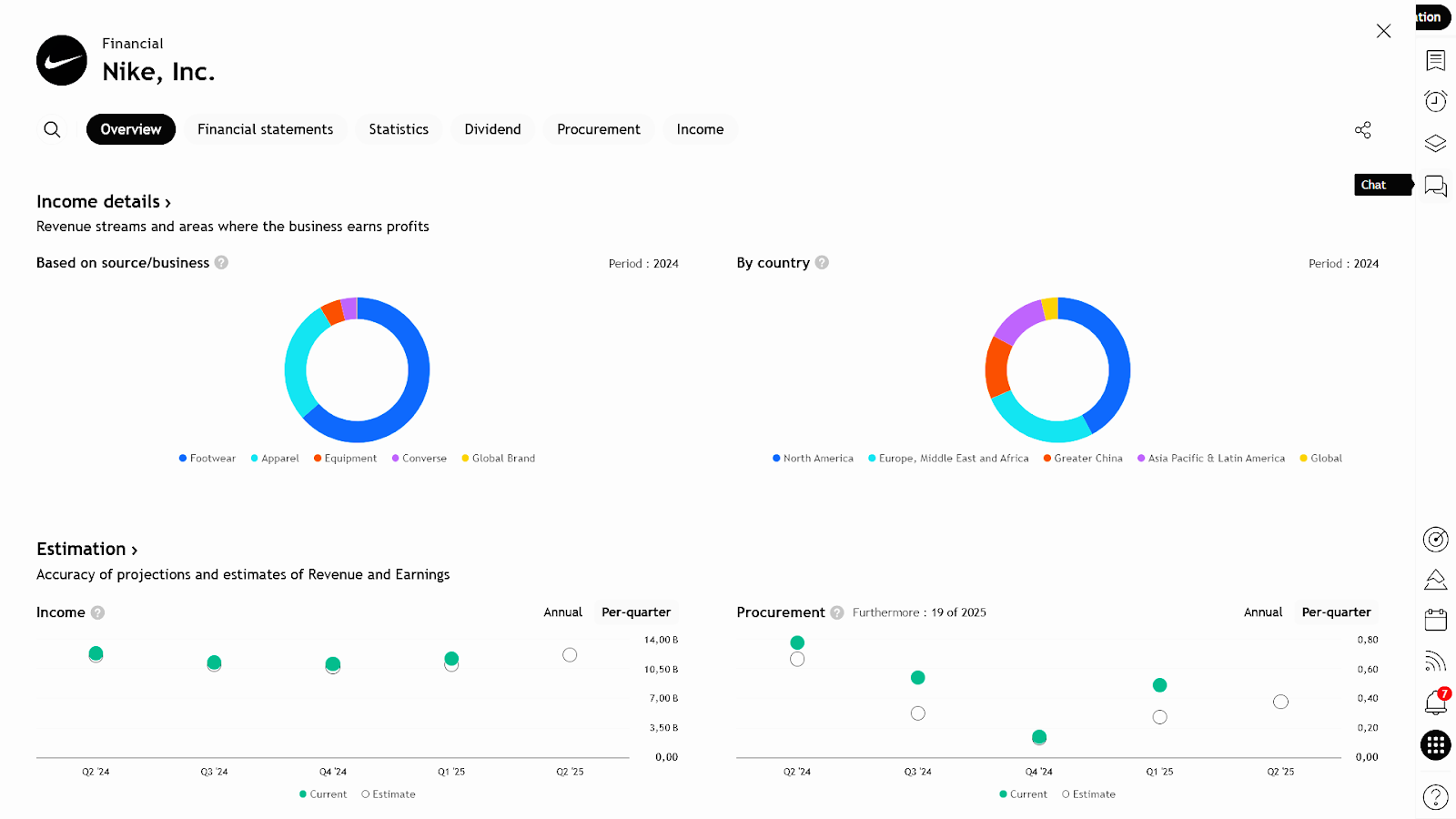Expand the Income details section
The image size is (1456, 819).
104,202
